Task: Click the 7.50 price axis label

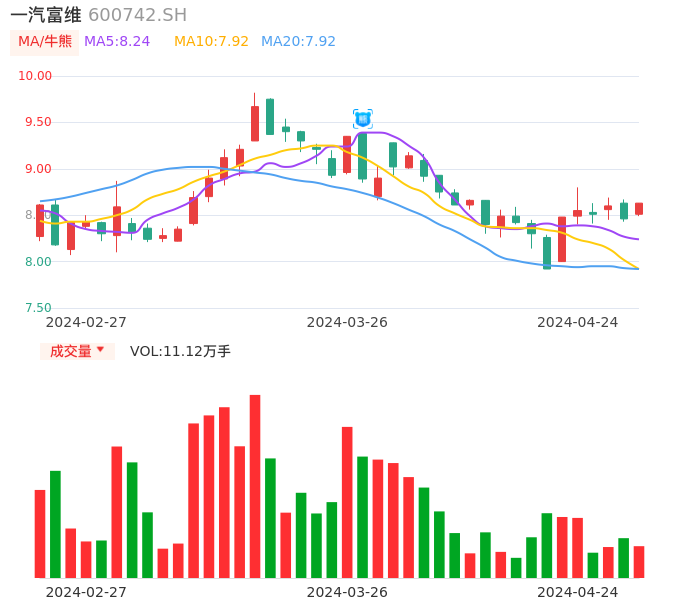Action: (38, 309)
